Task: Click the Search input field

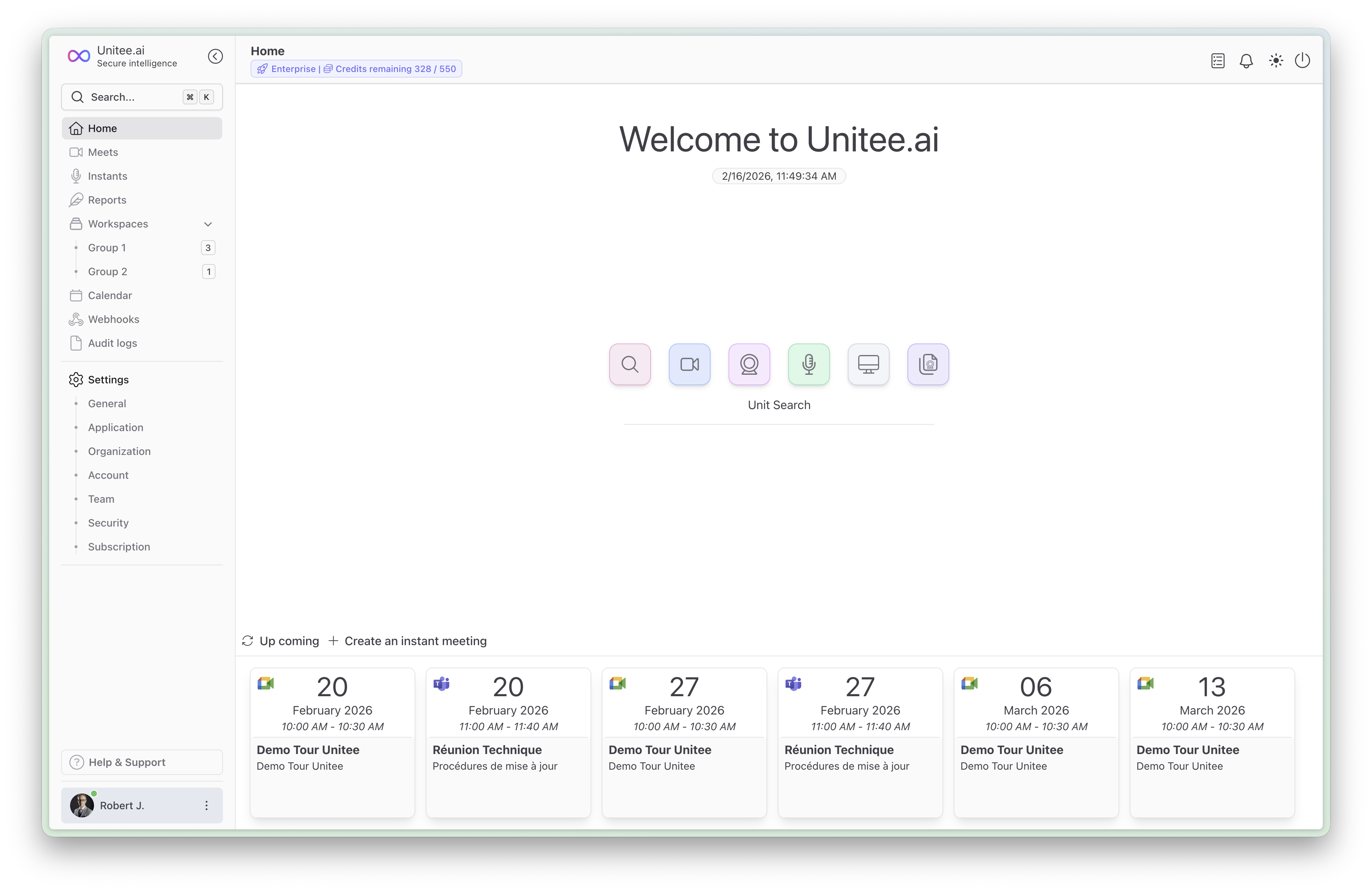Action: point(142,97)
